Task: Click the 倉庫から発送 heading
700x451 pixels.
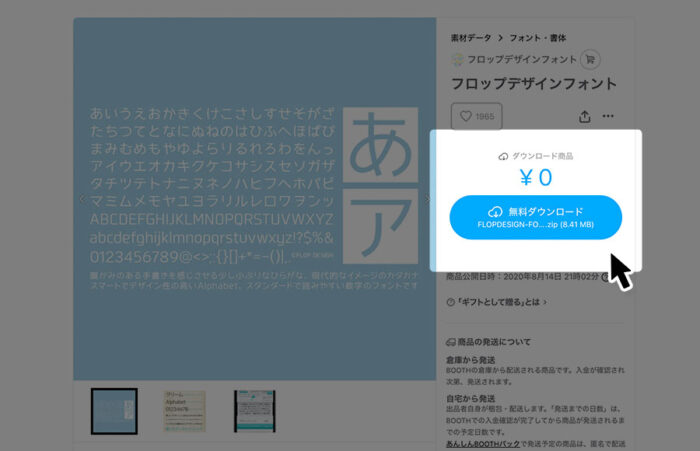Action: tap(471, 360)
